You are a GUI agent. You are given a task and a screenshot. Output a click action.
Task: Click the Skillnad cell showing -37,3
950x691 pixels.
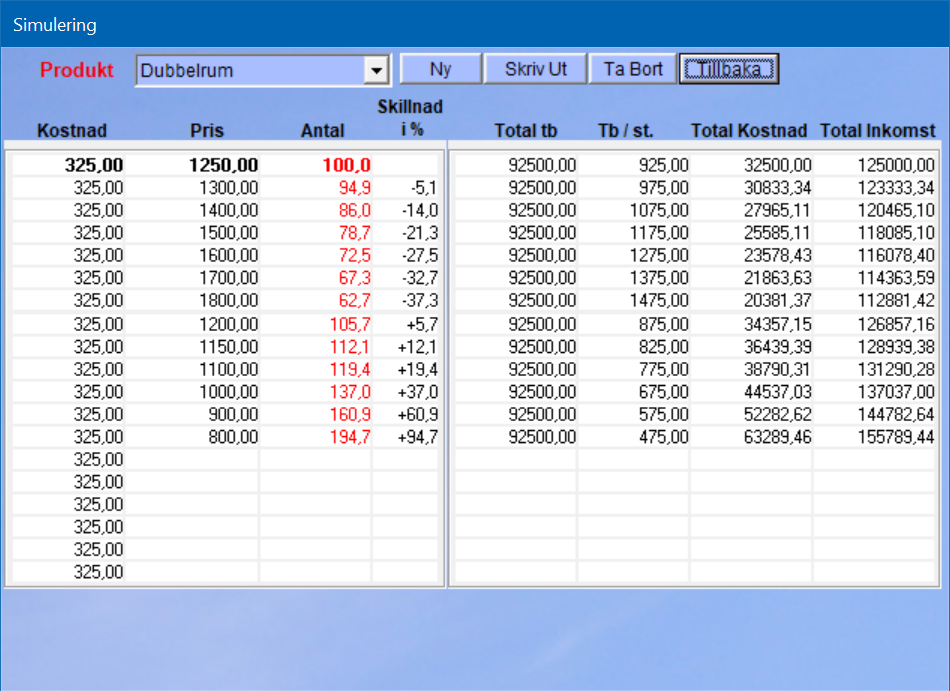[408, 300]
